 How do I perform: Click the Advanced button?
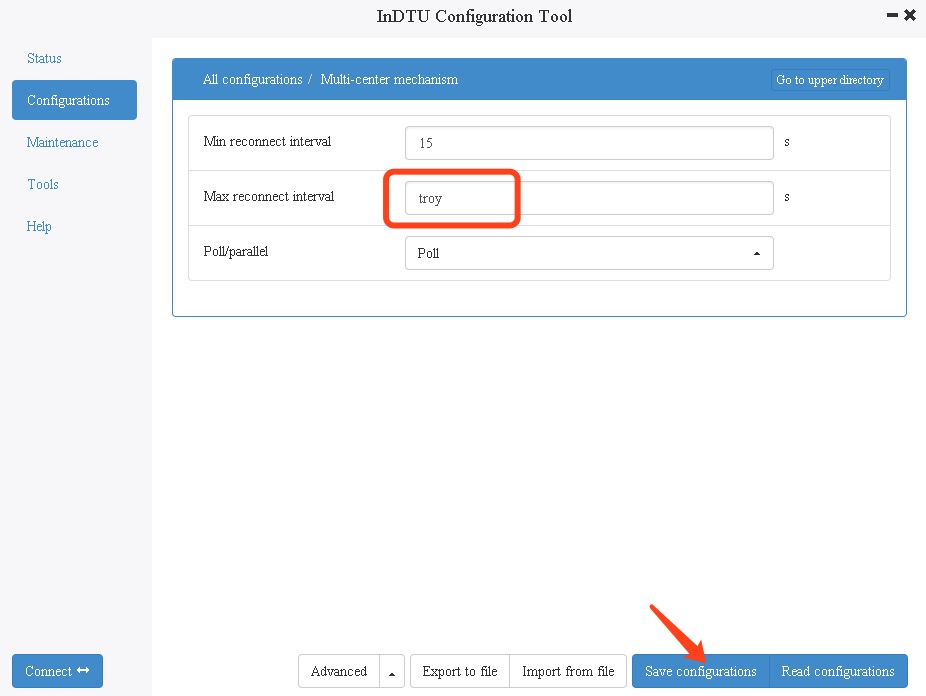pyautogui.click(x=338, y=671)
